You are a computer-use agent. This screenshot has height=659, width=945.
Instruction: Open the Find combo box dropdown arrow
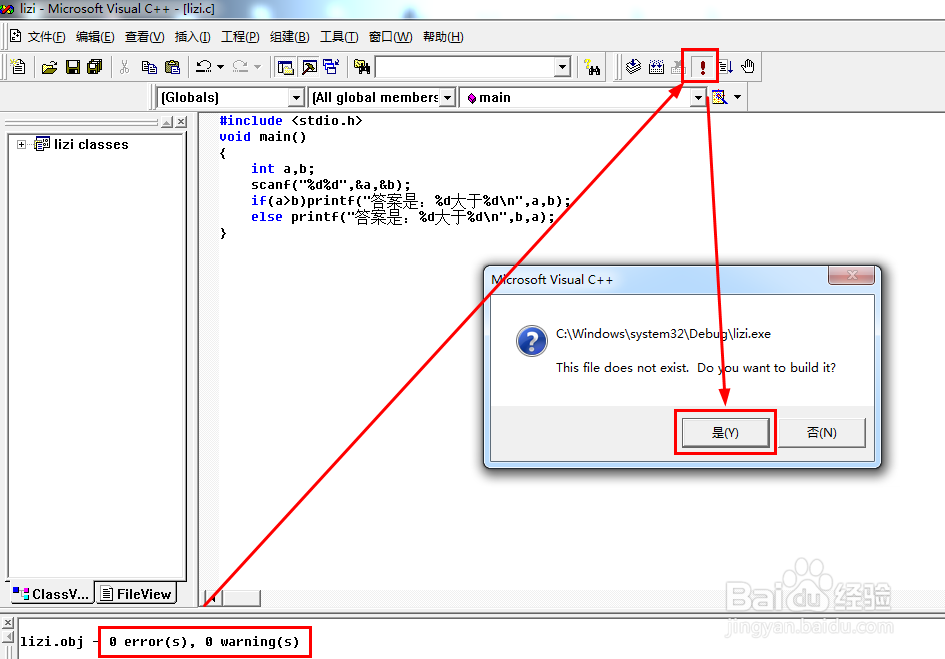point(562,67)
